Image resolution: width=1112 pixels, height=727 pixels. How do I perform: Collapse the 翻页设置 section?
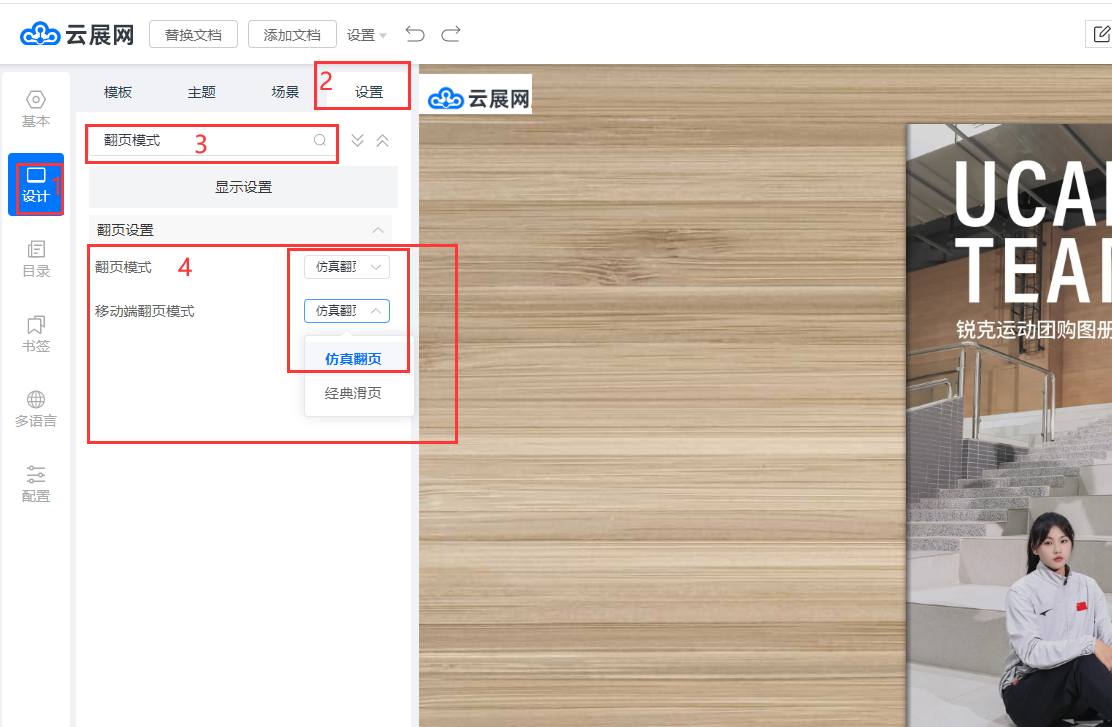coord(377,230)
